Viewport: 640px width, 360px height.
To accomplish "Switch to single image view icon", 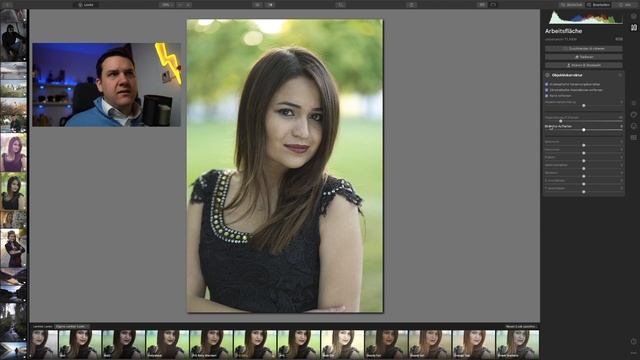I will click(x=493, y=4).
